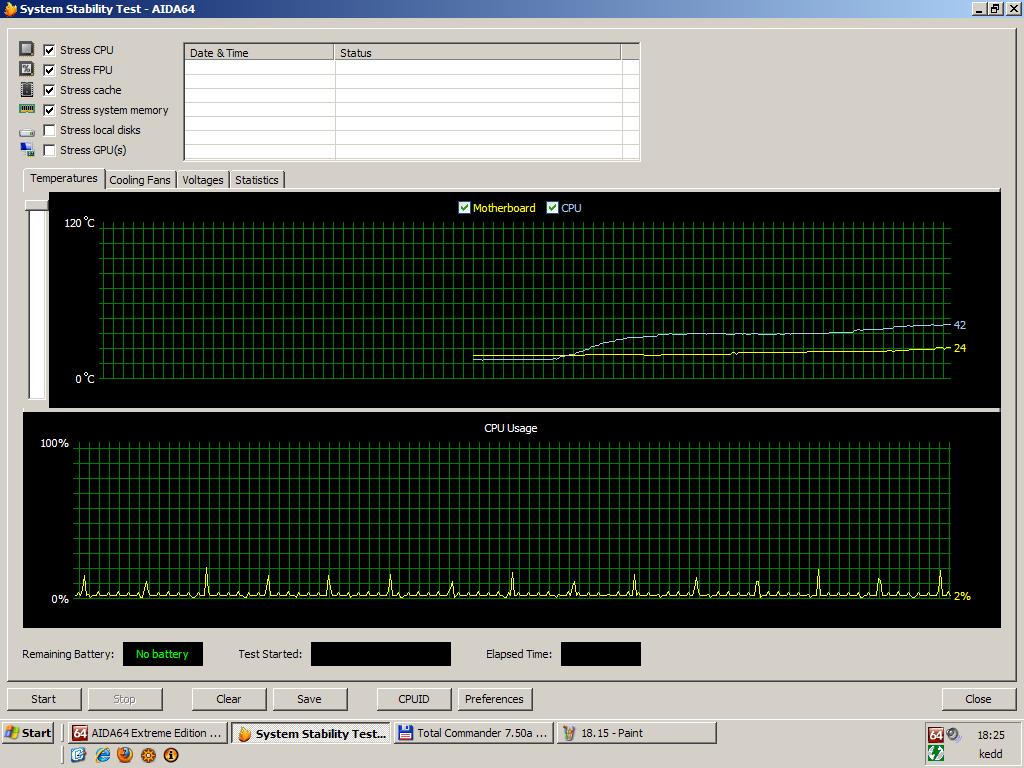This screenshot has width=1024, height=768.
Task: Switch to the Statistics tab
Action: tap(257, 180)
